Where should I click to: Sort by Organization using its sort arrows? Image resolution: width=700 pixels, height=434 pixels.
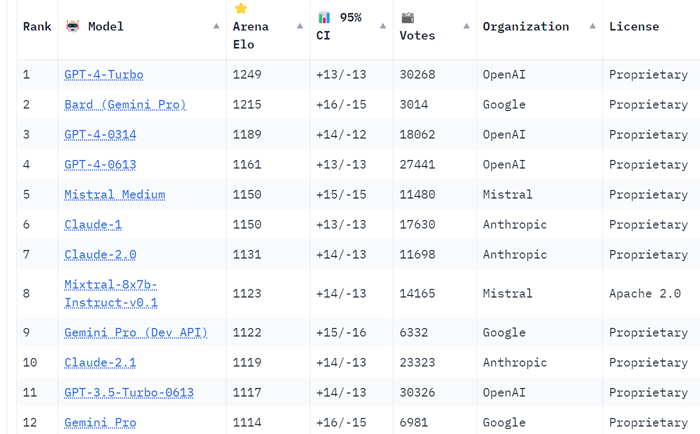(x=593, y=26)
